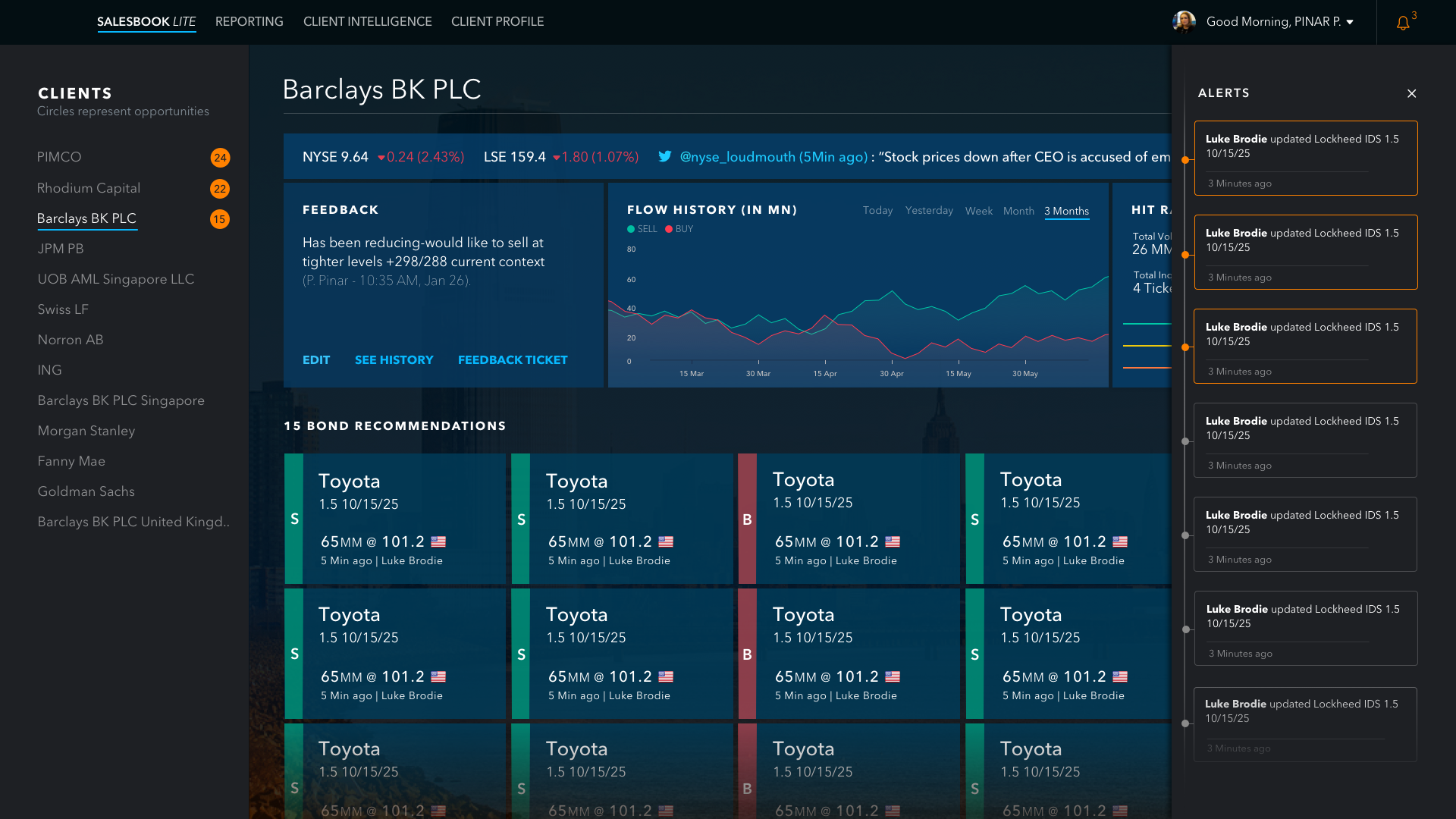Close the Alerts panel with X
The width and height of the screenshot is (1456, 819).
click(1411, 93)
